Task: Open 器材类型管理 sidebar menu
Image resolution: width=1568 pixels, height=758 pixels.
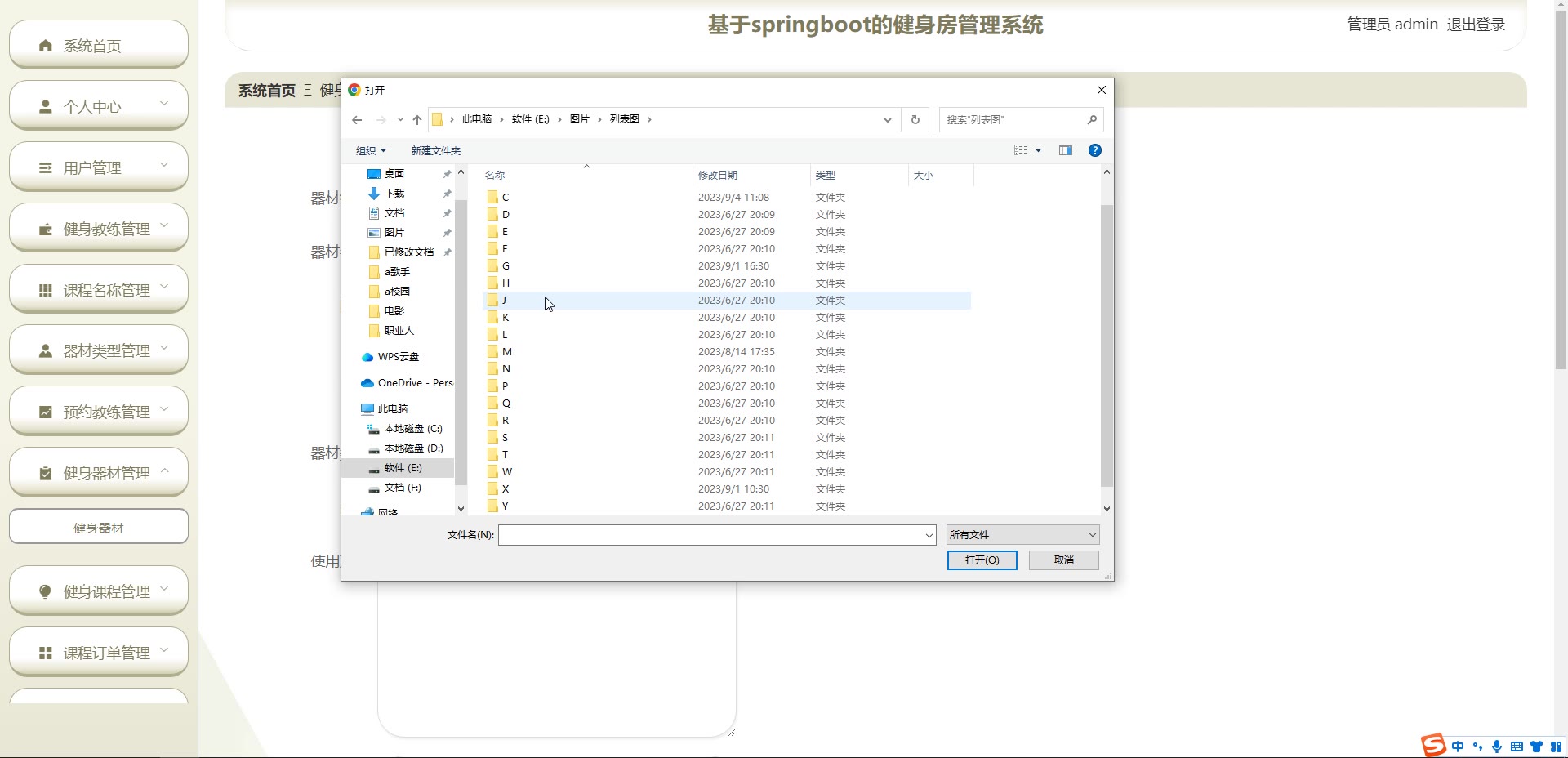Action: pos(99,350)
